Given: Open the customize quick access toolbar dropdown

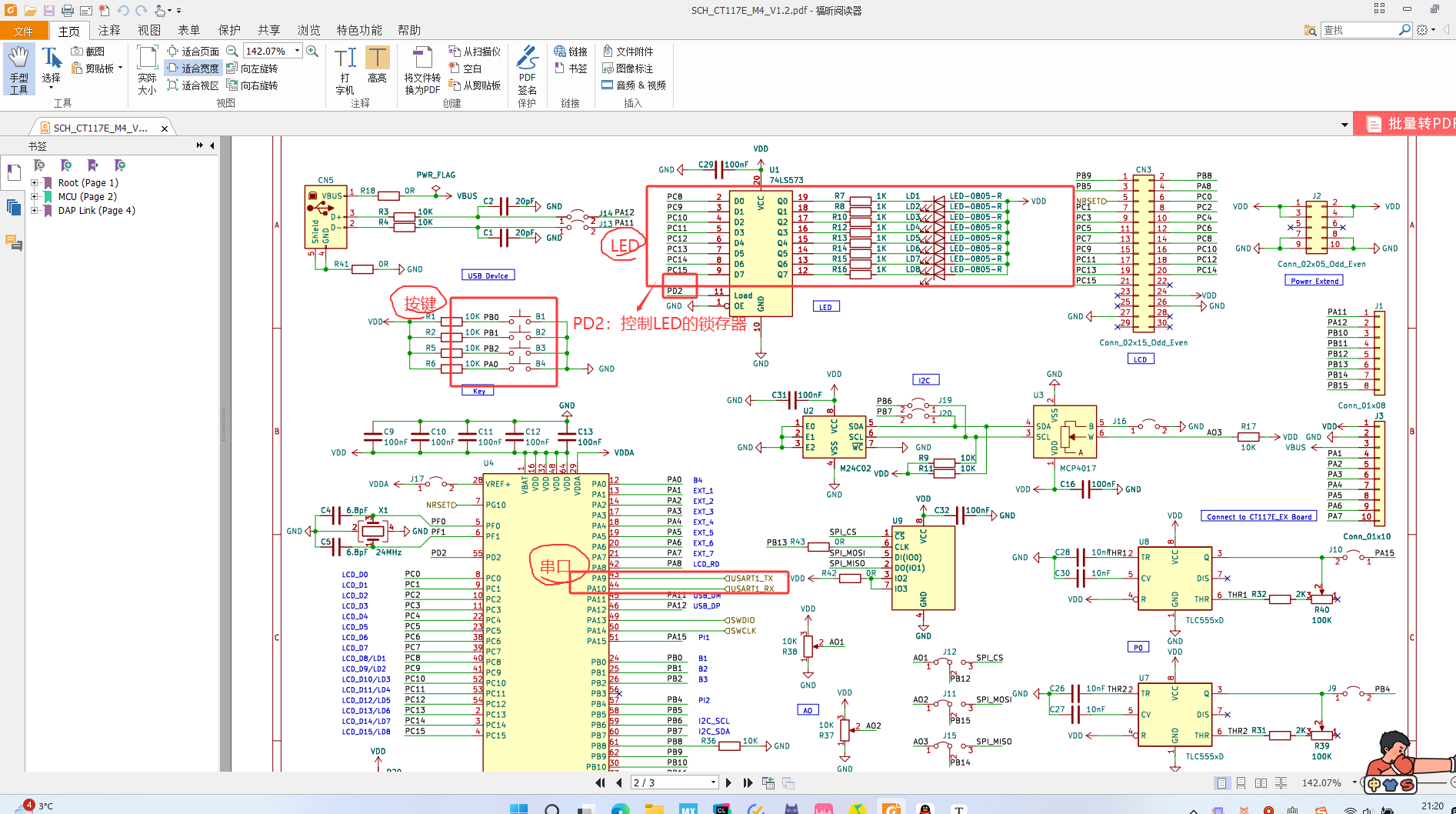Looking at the screenshot, I should 178,11.
